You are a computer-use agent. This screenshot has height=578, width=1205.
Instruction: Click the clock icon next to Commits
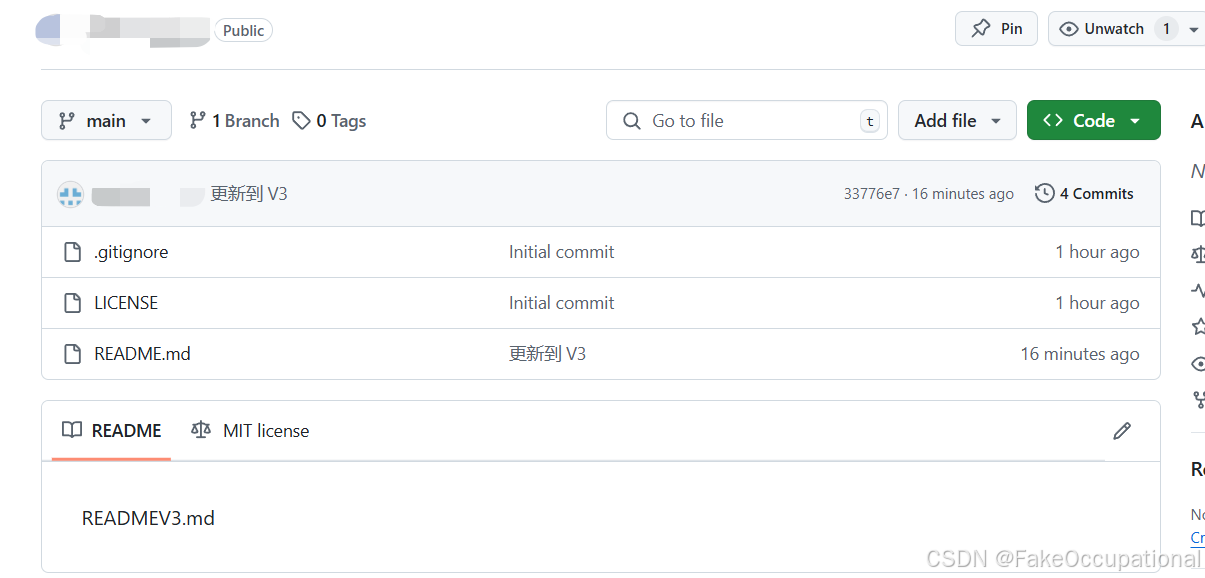[1045, 193]
